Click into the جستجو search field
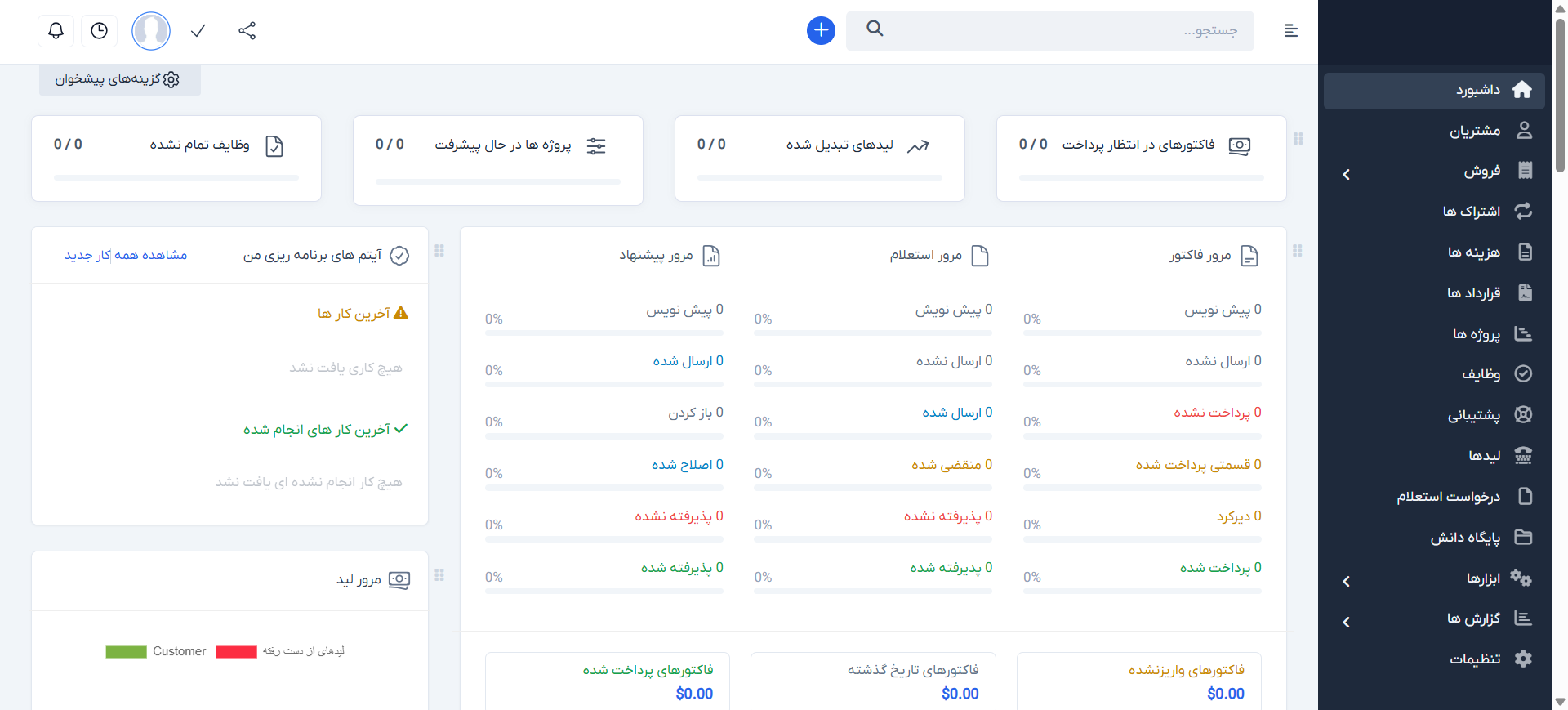The height and width of the screenshot is (710, 1568). pyautogui.click(x=1062, y=31)
